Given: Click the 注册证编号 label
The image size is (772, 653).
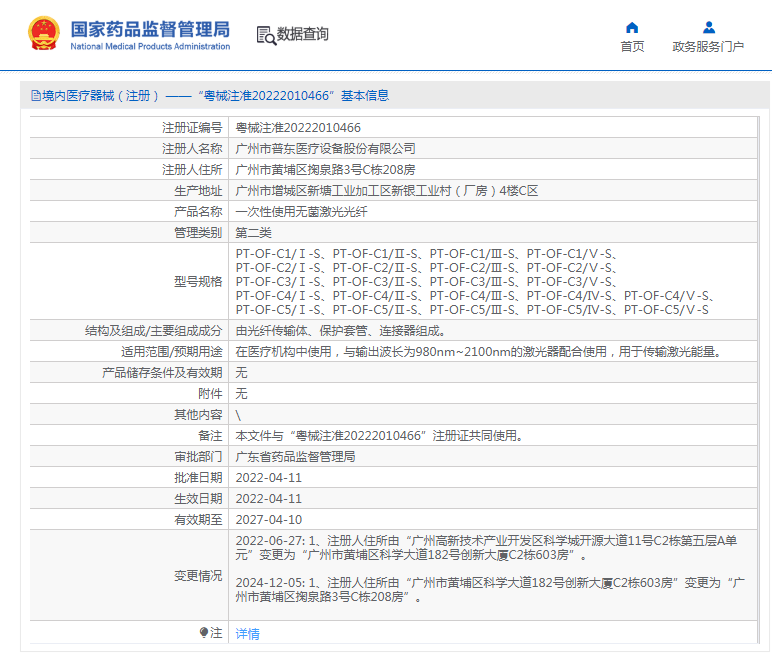Looking at the screenshot, I should 192,128.
